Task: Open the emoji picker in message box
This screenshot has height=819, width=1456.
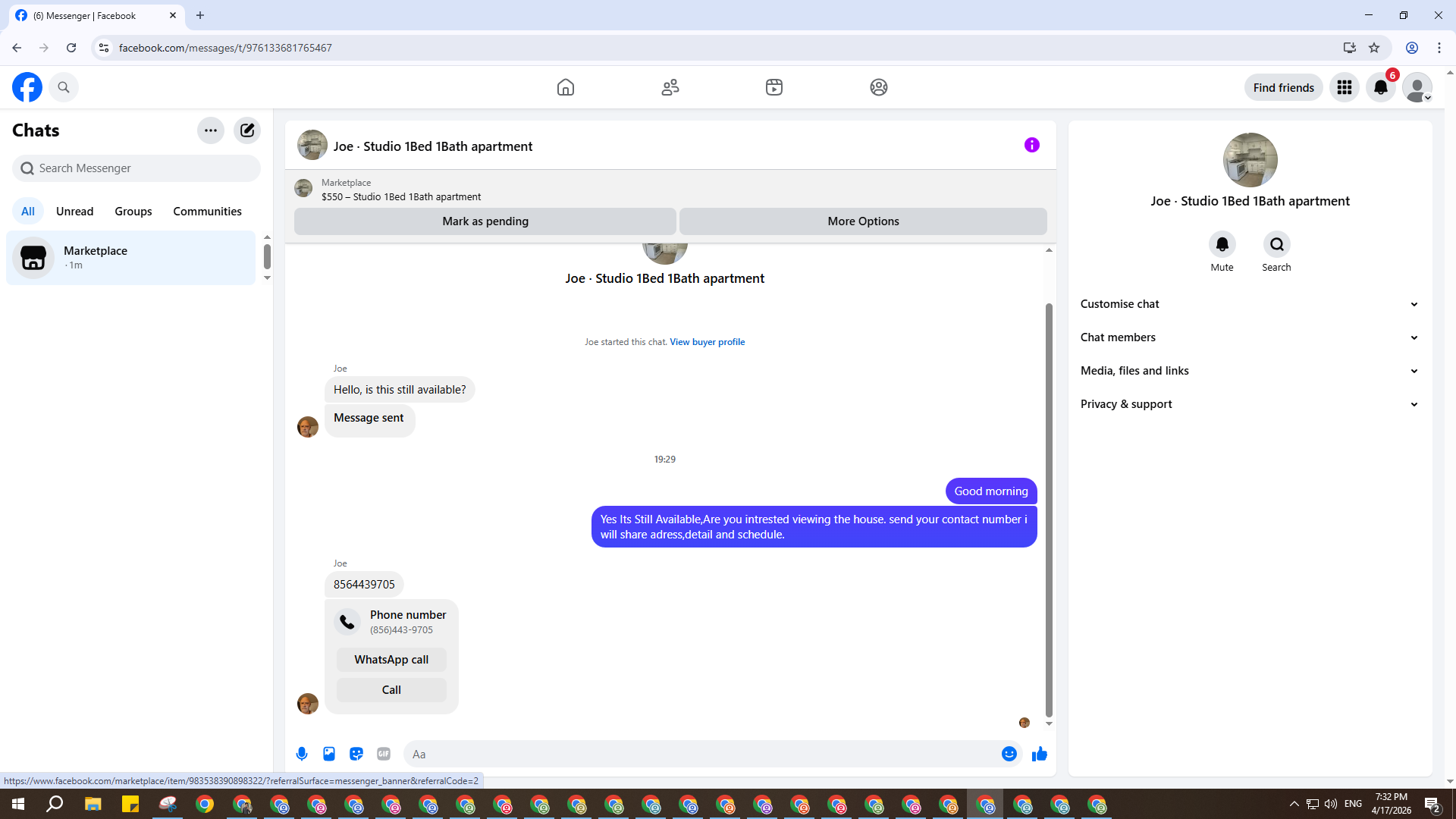Action: 1009,754
